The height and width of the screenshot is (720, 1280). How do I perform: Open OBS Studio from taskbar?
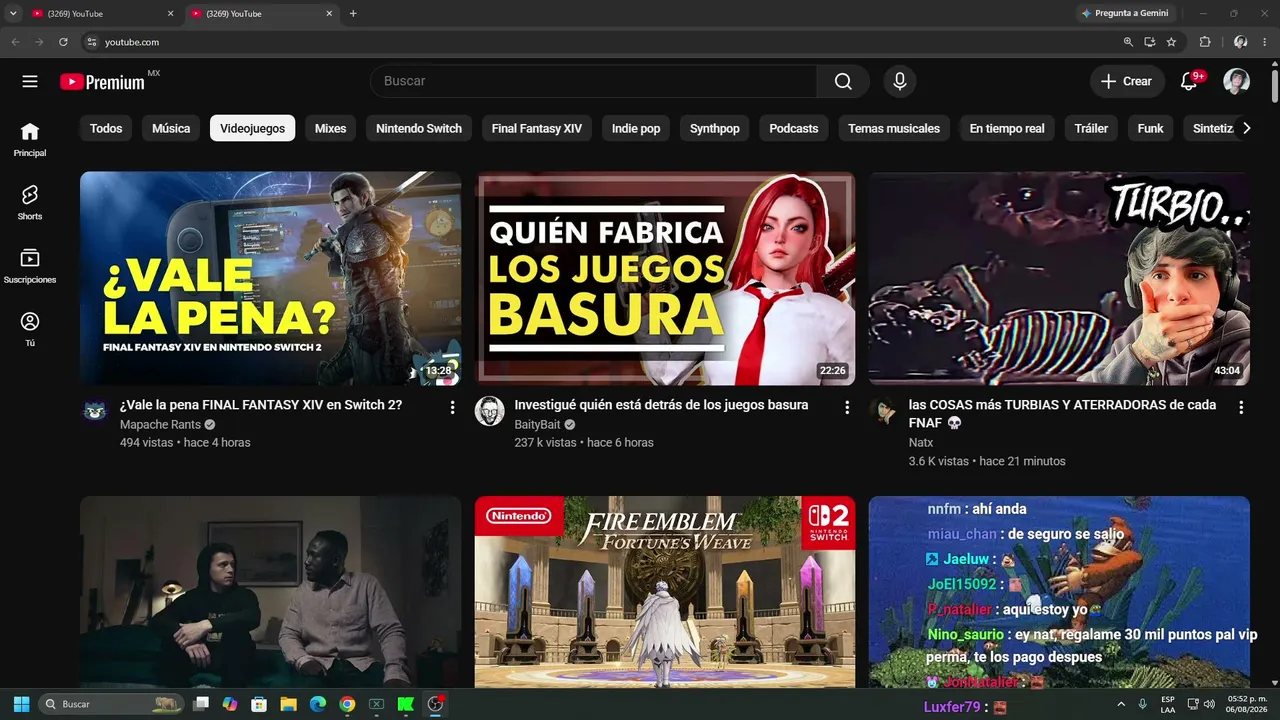pos(435,704)
